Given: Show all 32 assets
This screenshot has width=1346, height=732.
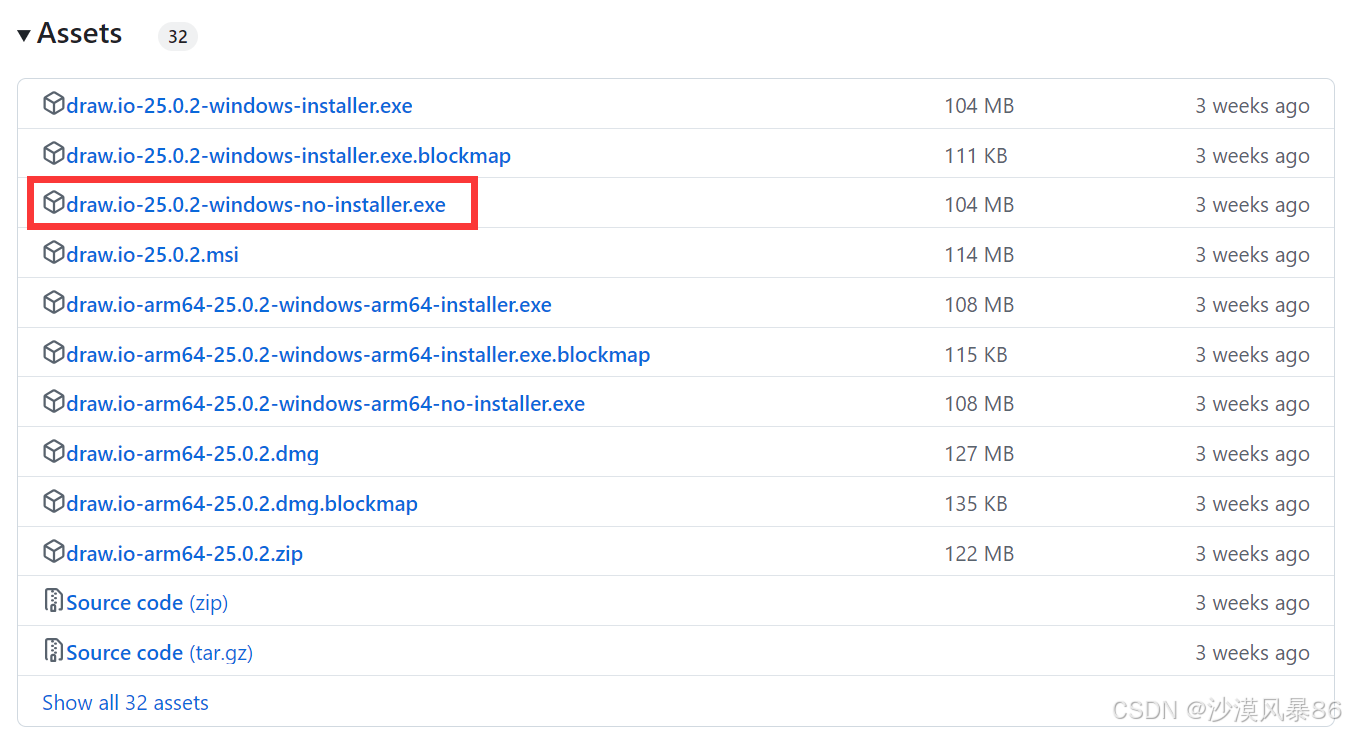Looking at the screenshot, I should 125,703.
